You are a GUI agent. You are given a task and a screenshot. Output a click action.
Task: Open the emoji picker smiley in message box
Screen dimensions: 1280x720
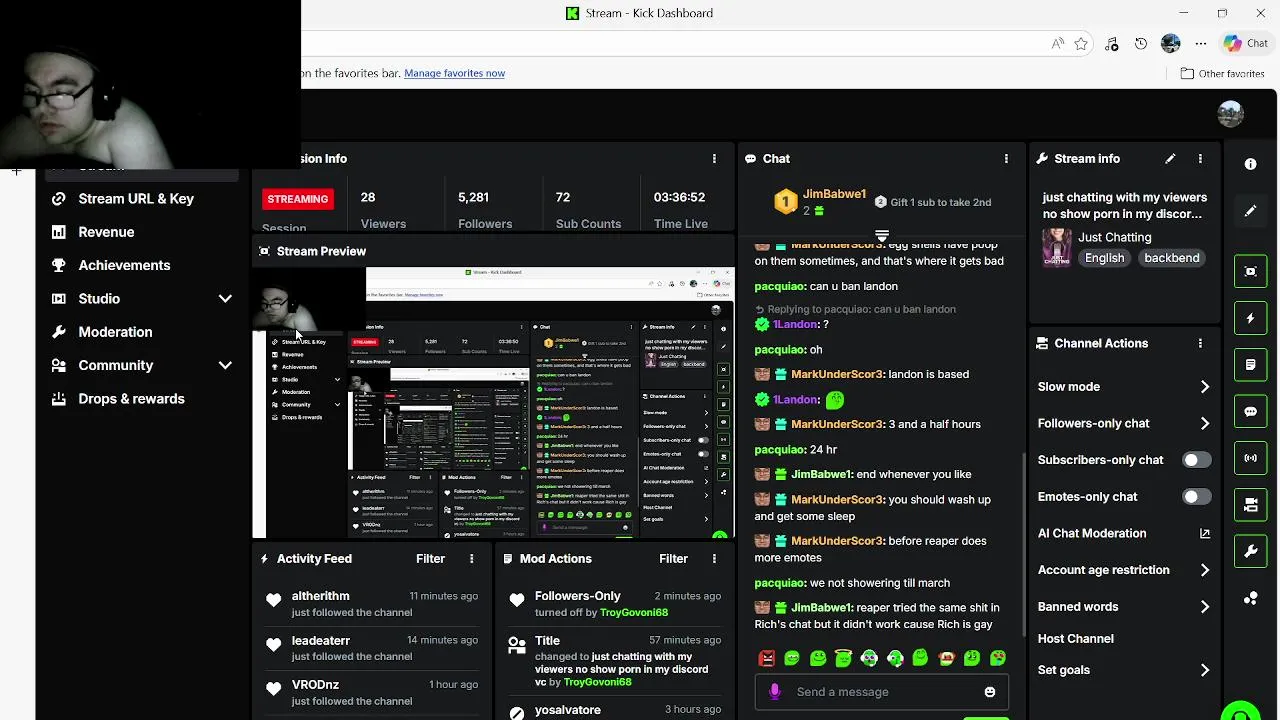click(990, 692)
